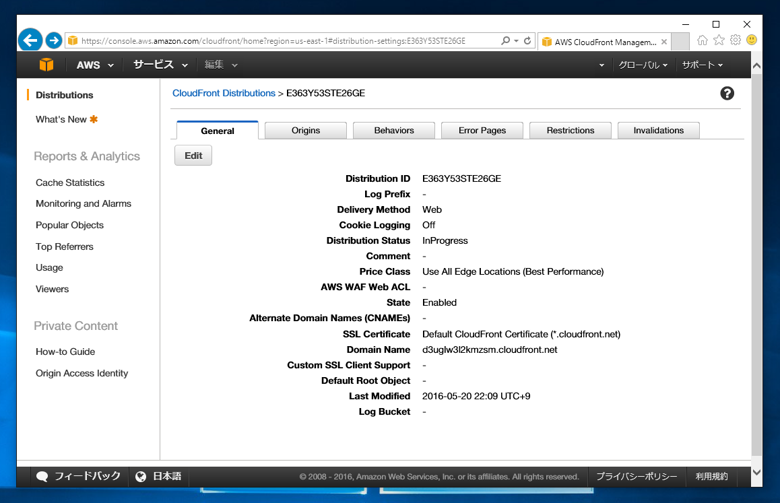Open browser home icon
This screenshot has width=780, height=503.
point(702,40)
